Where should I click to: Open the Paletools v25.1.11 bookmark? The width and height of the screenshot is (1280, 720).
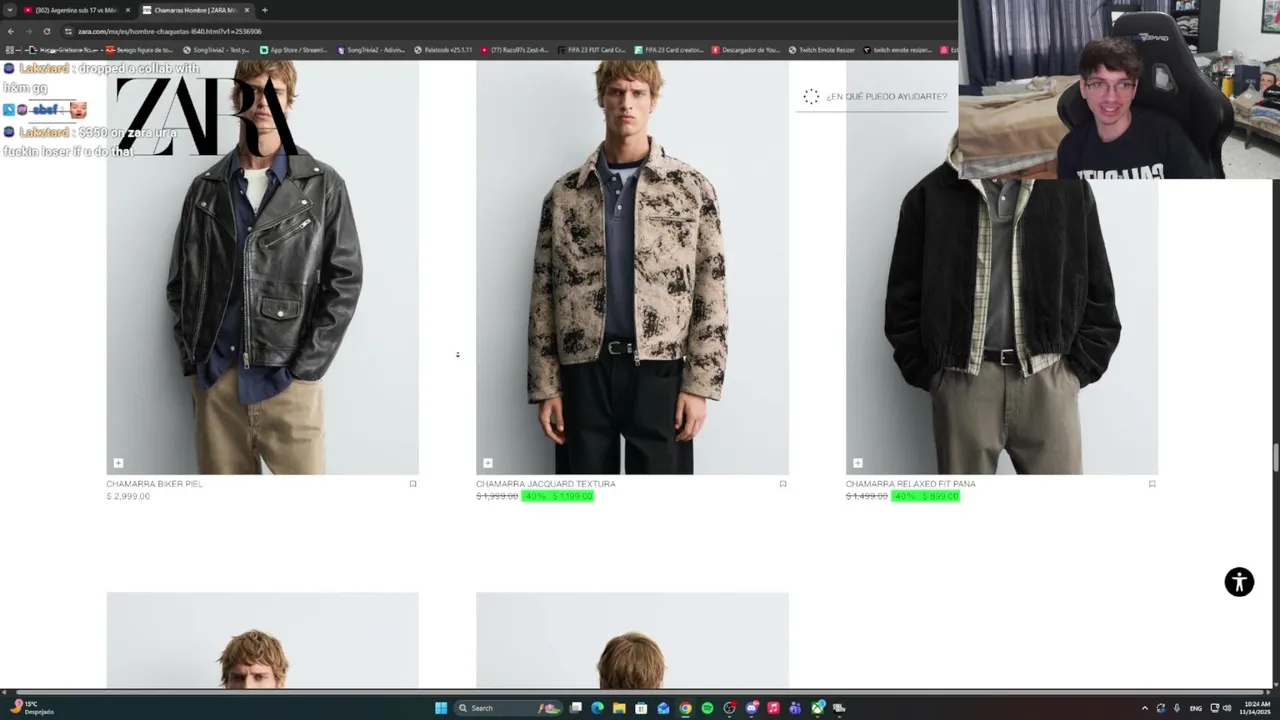(443, 50)
